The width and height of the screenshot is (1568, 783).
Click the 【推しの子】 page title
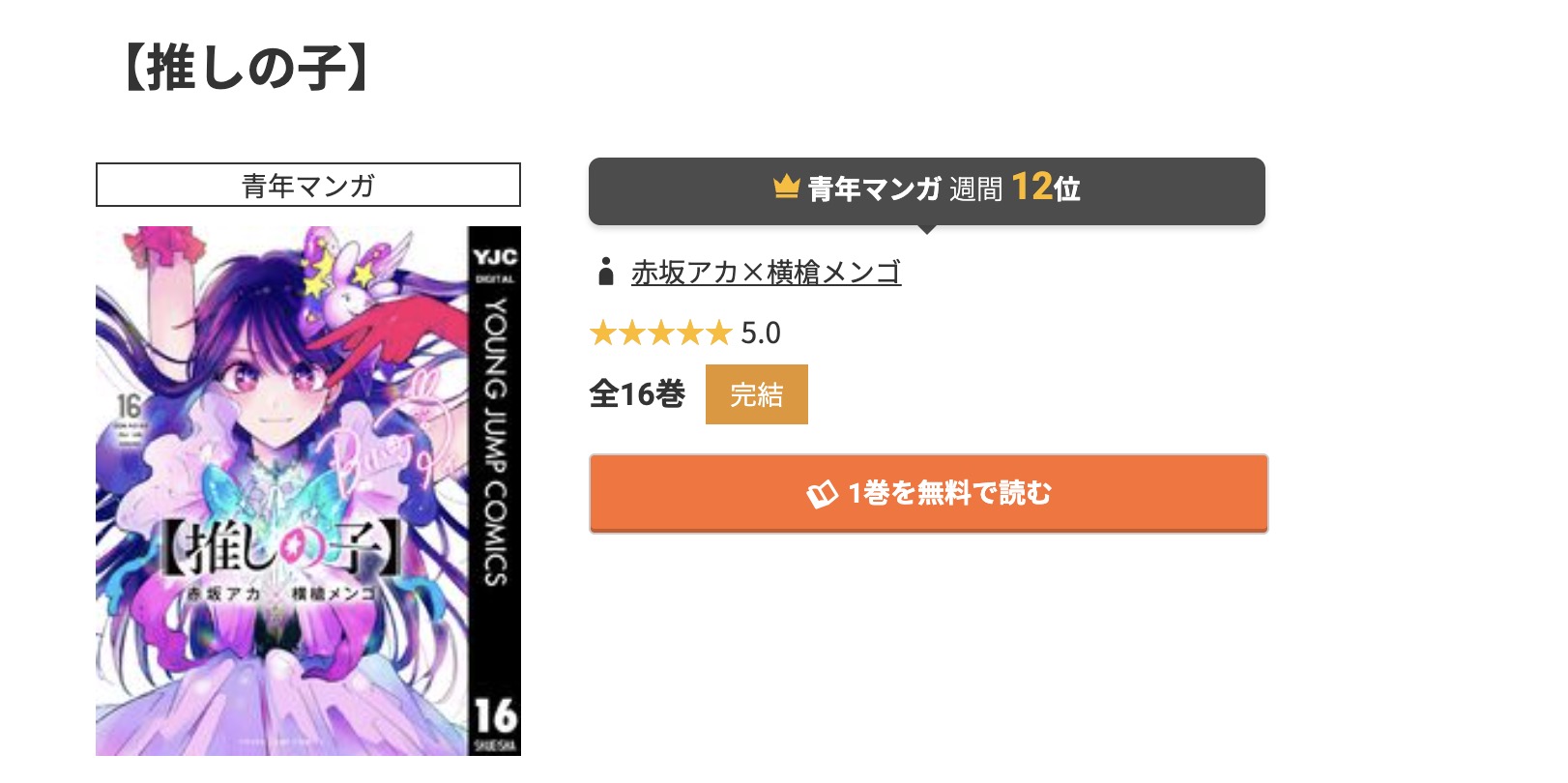click(247, 68)
